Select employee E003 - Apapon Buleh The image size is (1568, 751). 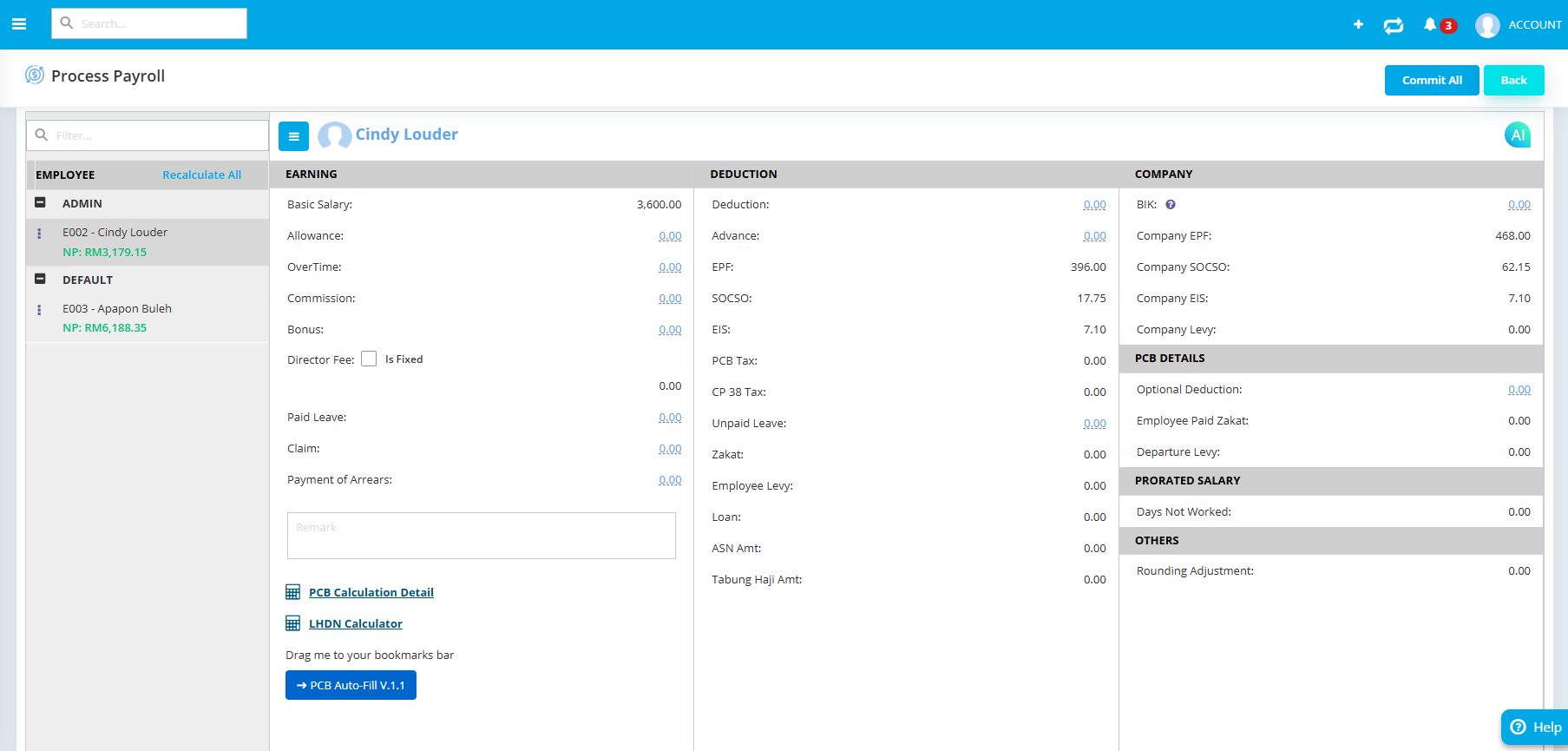[x=117, y=309]
